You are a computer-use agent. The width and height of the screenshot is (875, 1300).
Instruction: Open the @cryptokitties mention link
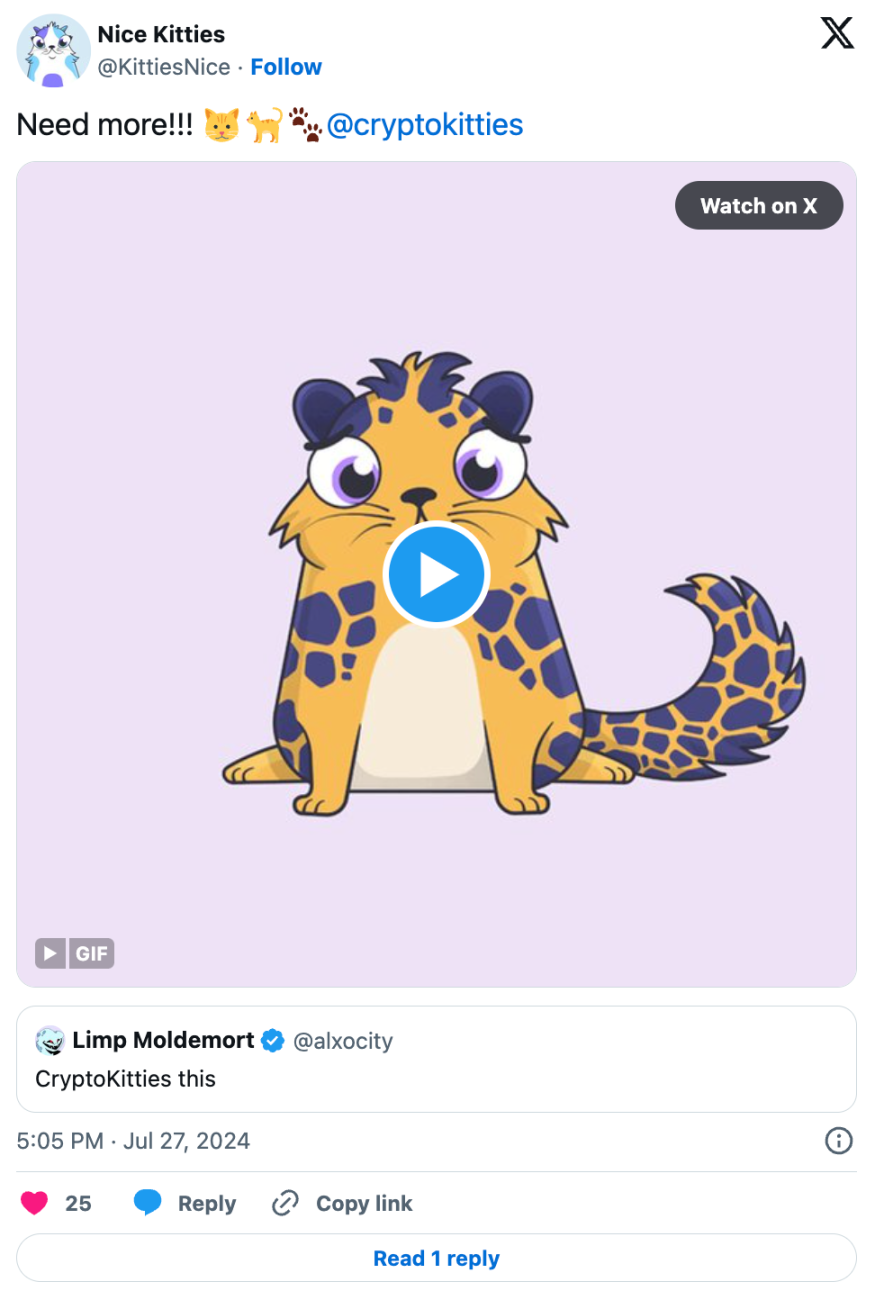(x=424, y=125)
